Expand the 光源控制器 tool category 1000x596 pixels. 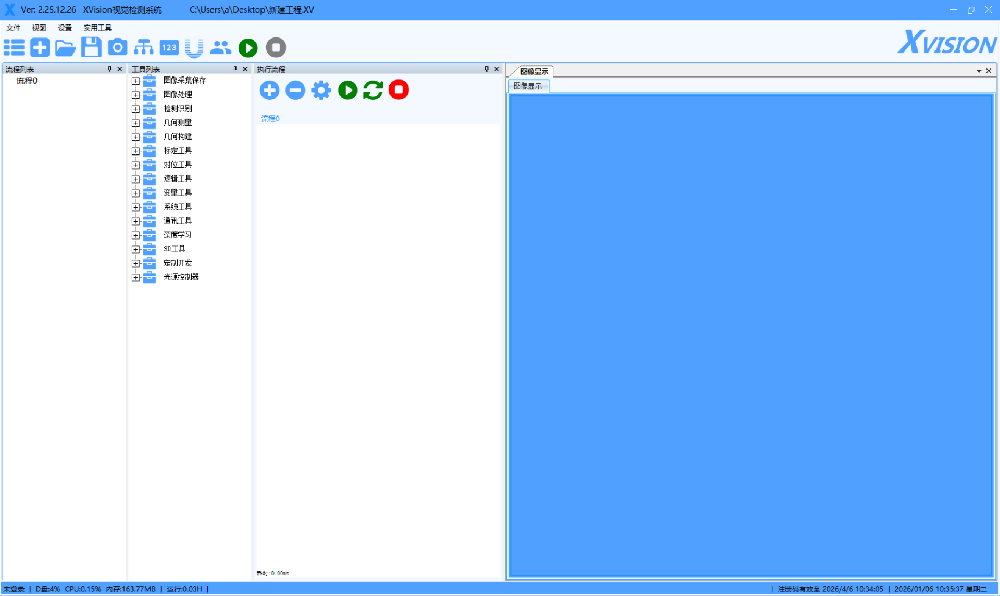pyautogui.click(x=134, y=277)
